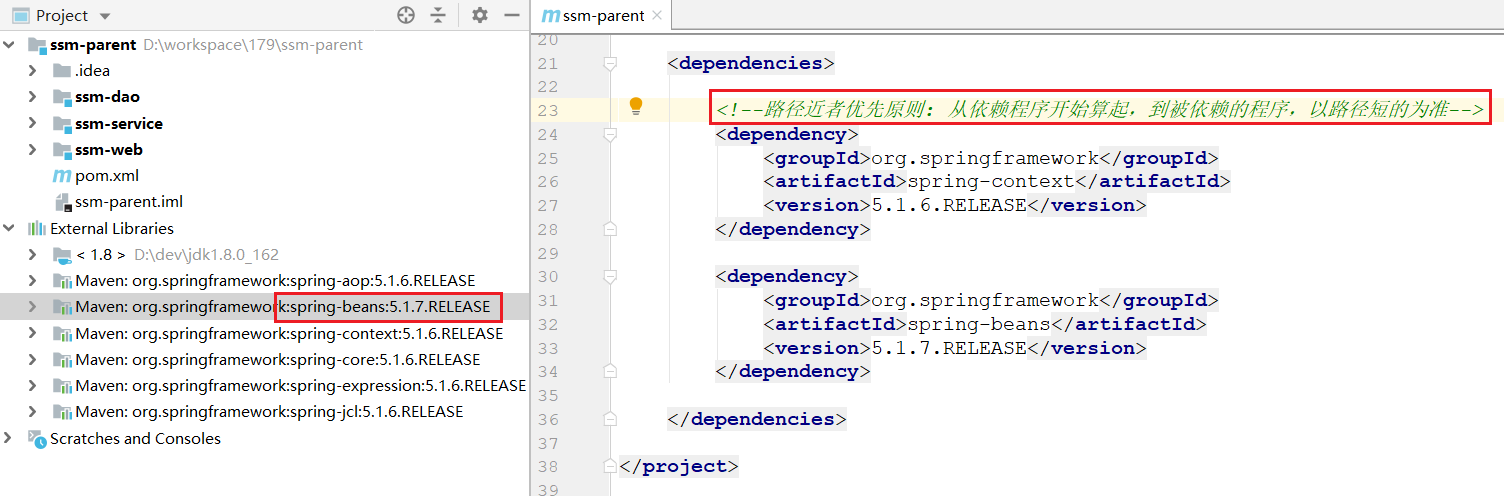Close the ssm-parent editor tab
Image resolution: width=1504 pixels, height=496 pixels.
[656, 16]
